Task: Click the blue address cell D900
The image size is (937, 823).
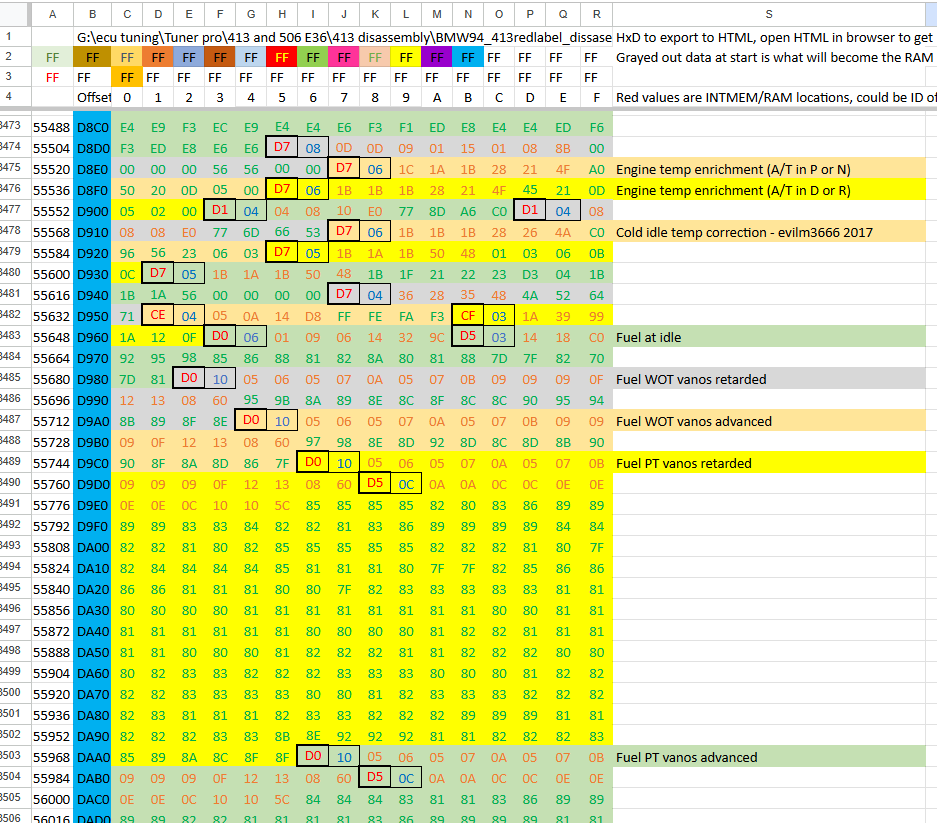Action: pos(91,210)
